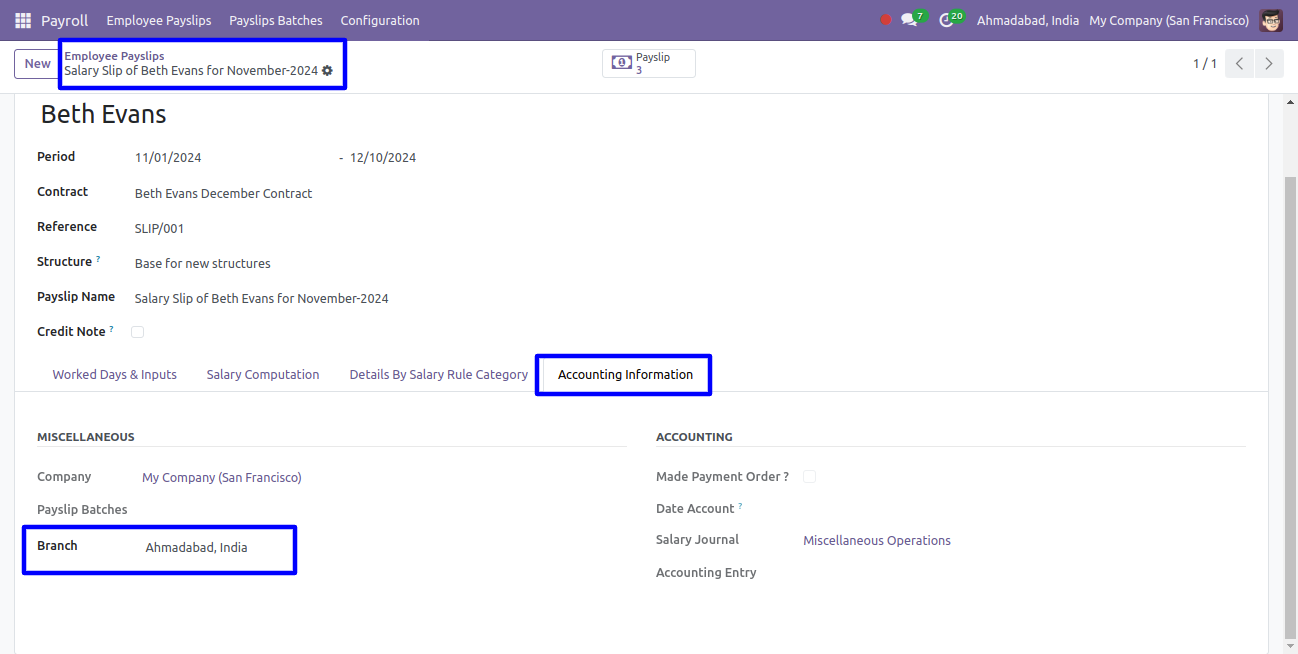The width and height of the screenshot is (1298, 654).
Task: Open the activities clock icon
Action: 947,20
